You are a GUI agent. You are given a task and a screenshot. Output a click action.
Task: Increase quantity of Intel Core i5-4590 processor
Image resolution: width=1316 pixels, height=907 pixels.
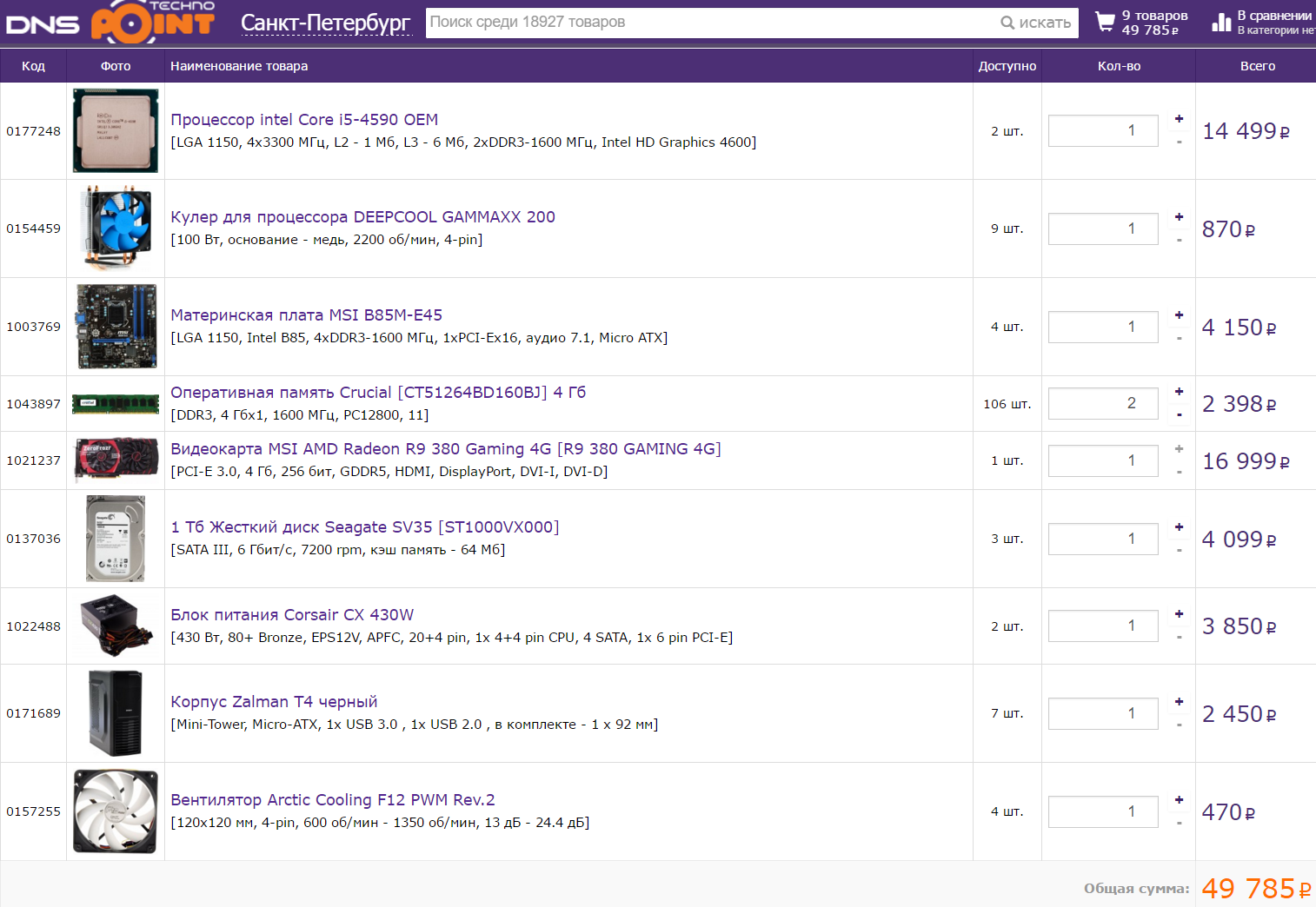(x=1179, y=119)
